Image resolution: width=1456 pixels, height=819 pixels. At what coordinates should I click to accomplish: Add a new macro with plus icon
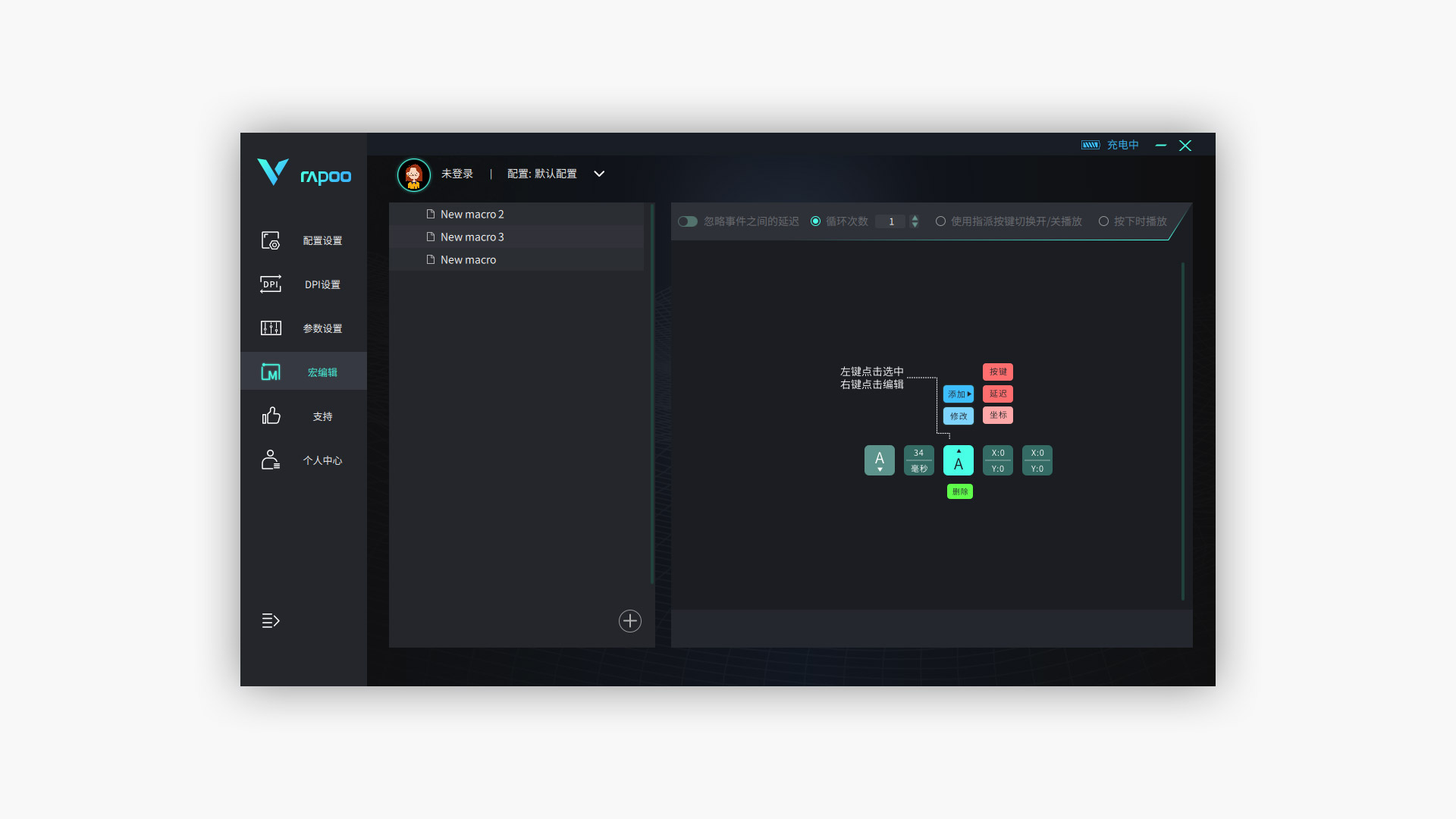tap(630, 621)
